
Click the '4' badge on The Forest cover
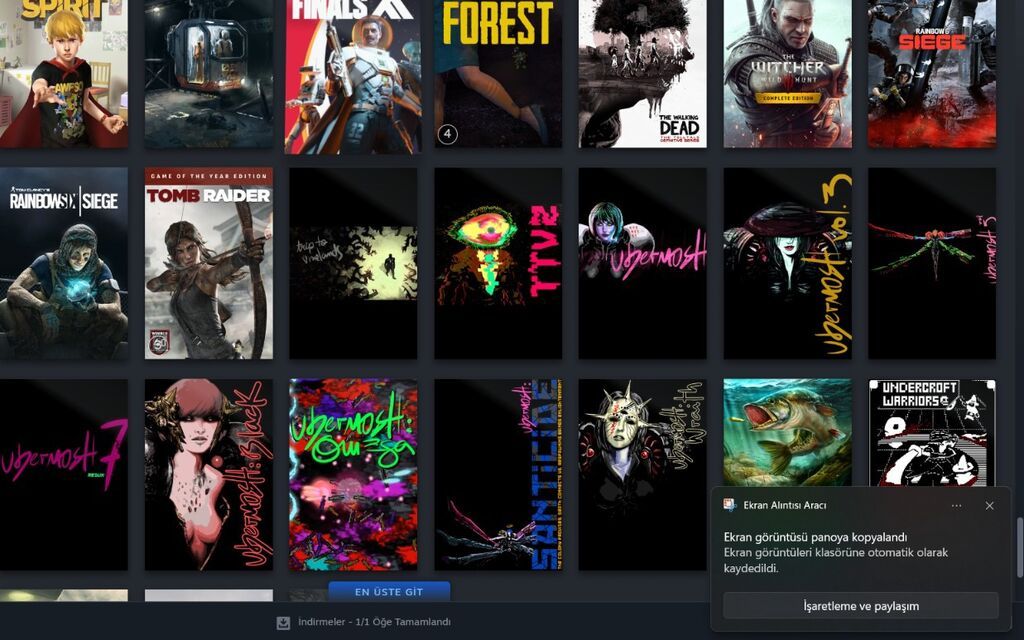(x=447, y=135)
